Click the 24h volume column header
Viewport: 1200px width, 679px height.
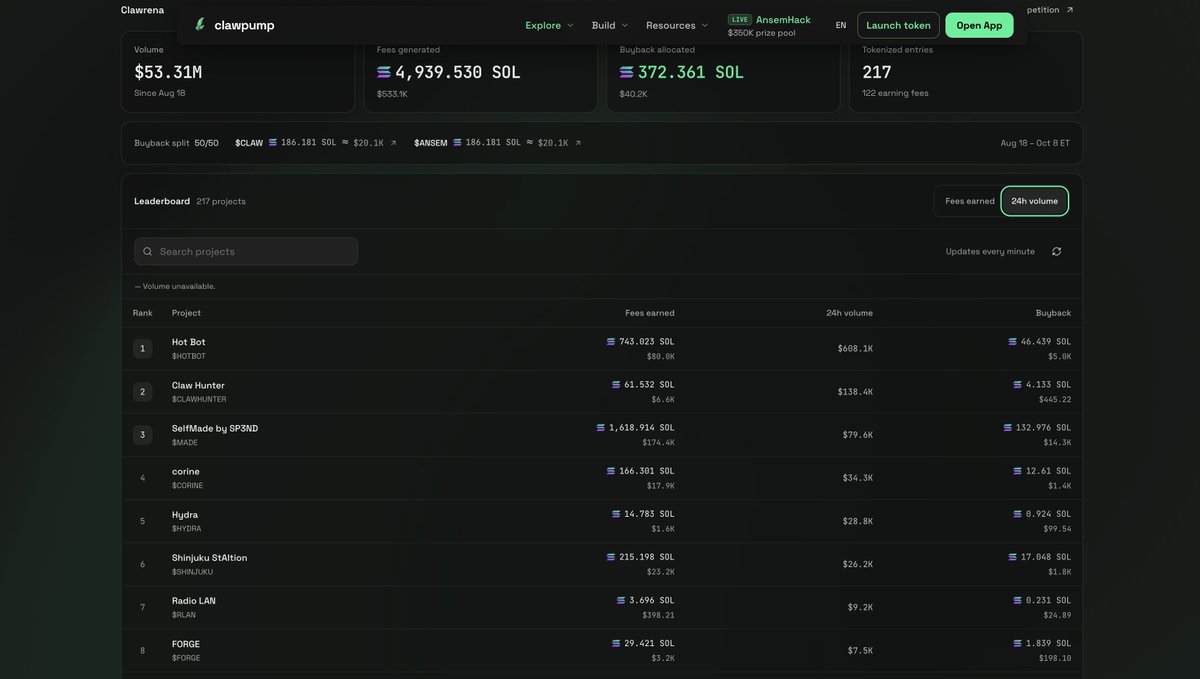coord(849,313)
